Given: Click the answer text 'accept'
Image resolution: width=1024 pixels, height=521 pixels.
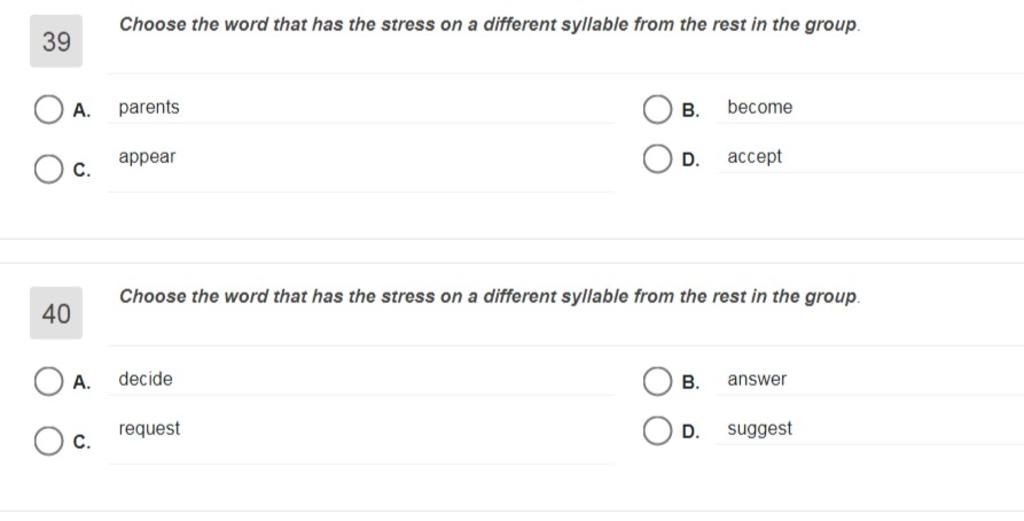Looking at the screenshot, I should pos(755,157).
